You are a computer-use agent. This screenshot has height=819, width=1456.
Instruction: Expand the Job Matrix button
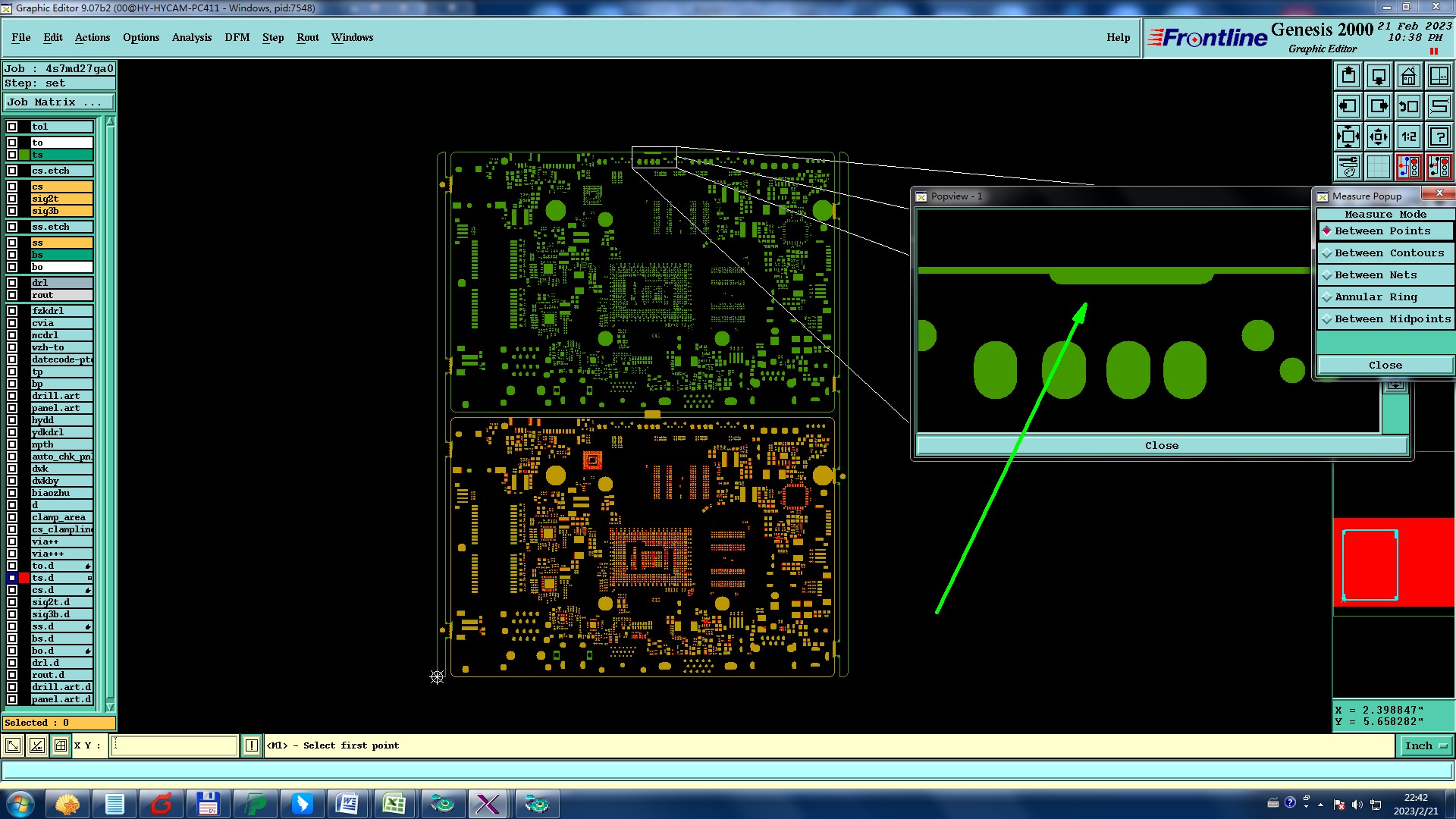click(x=58, y=102)
